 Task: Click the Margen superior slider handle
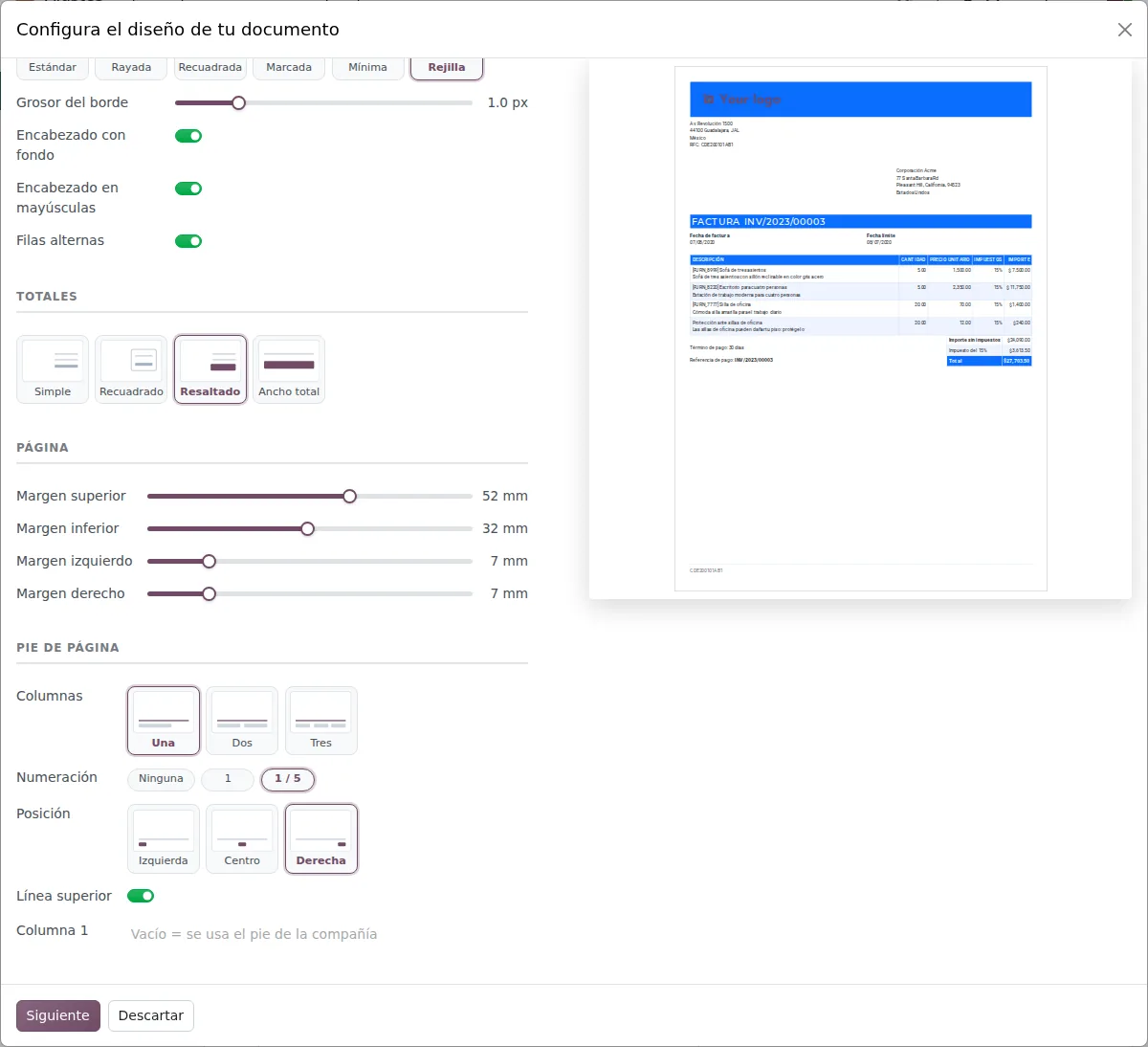(x=350, y=497)
